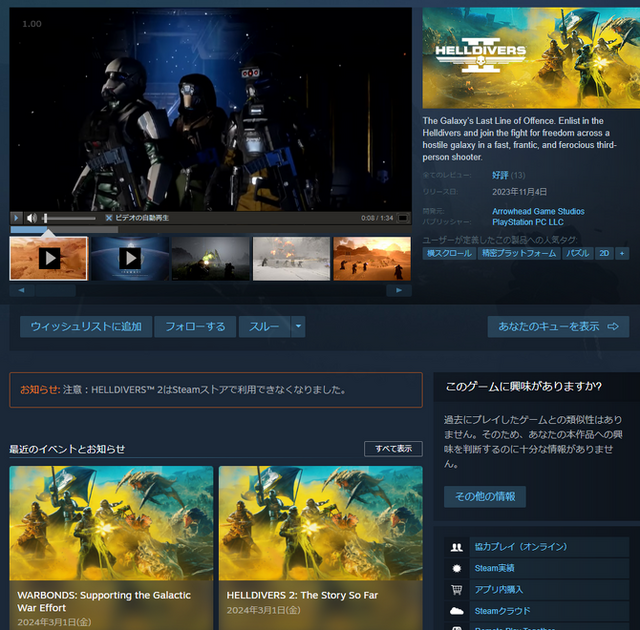The image size is (640, 630).
Task: Click the Steam achievements star icon
Action: (x=457, y=568)
